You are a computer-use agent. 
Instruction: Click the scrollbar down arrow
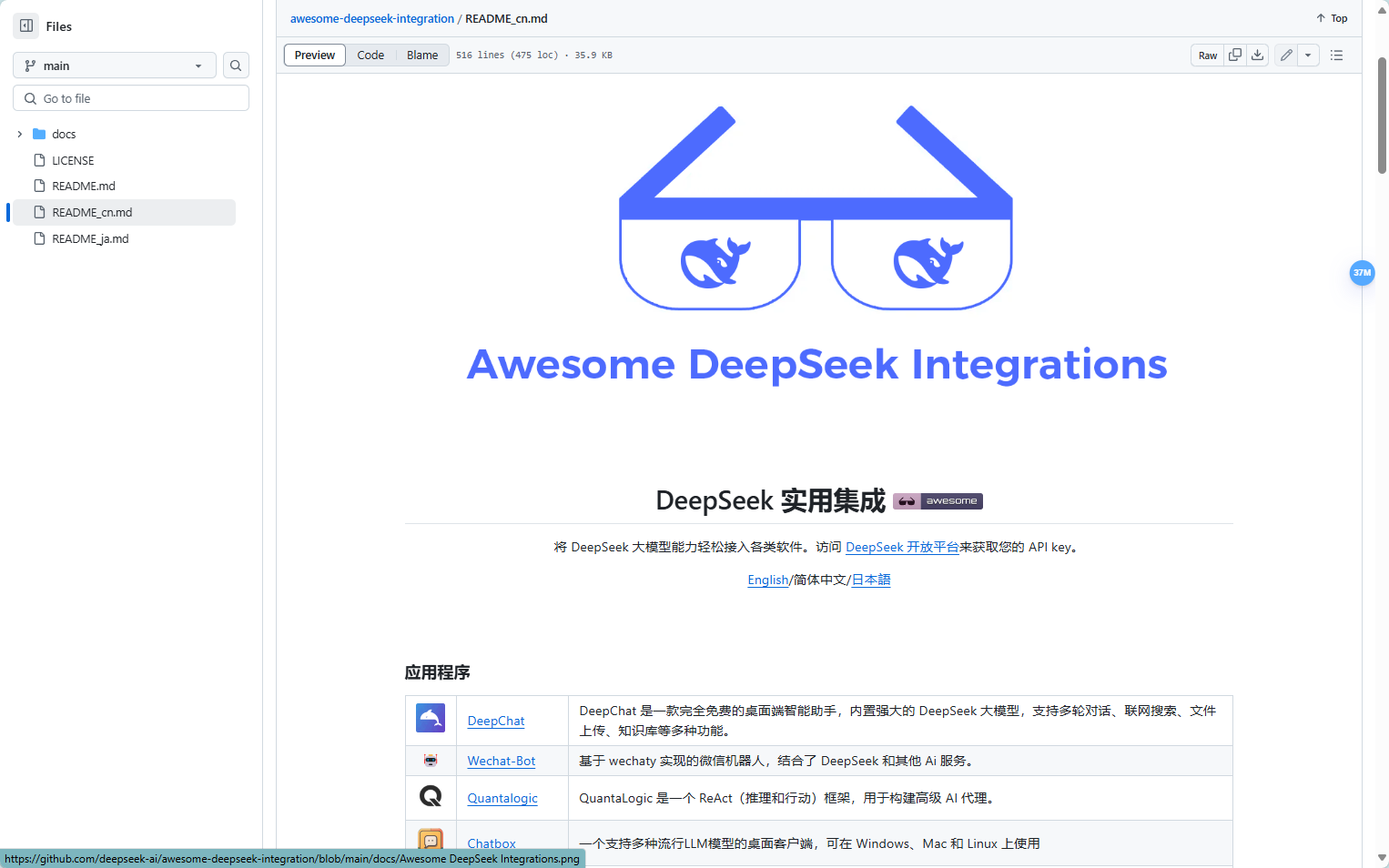[1382, 858]
